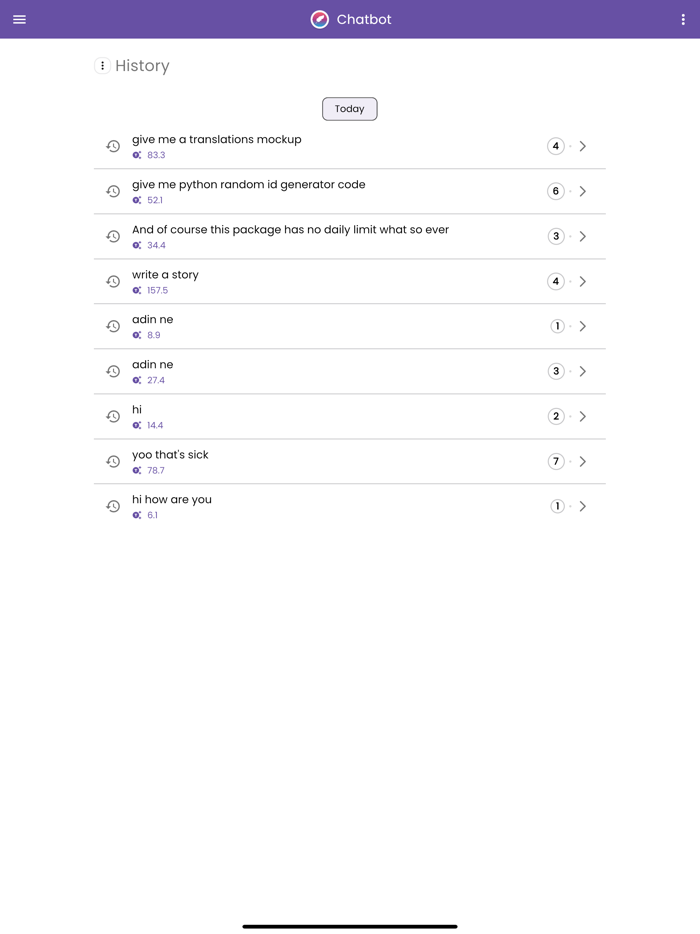
Task: Open the 'write a story' conversation chevron
Action: click(x=583, y=282)
